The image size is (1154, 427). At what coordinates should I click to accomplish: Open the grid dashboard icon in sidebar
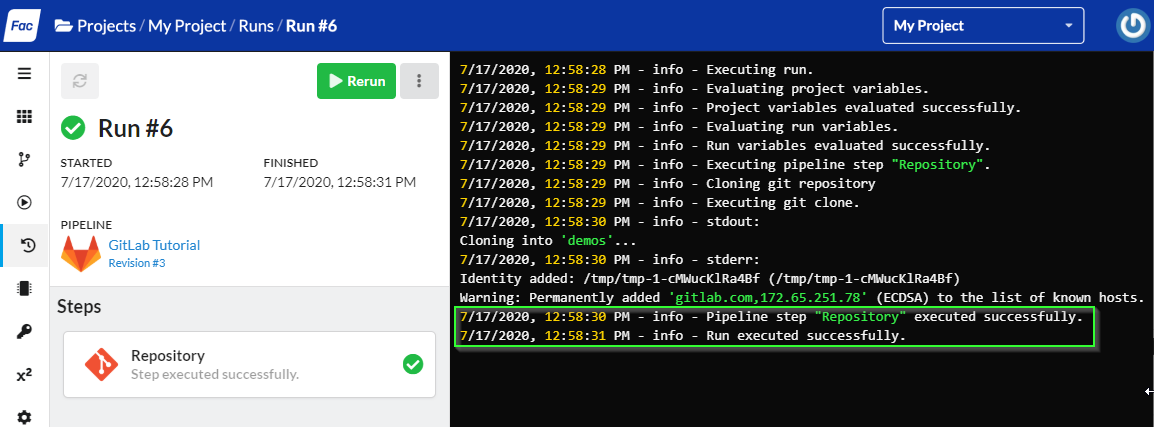tap(24, 116)
